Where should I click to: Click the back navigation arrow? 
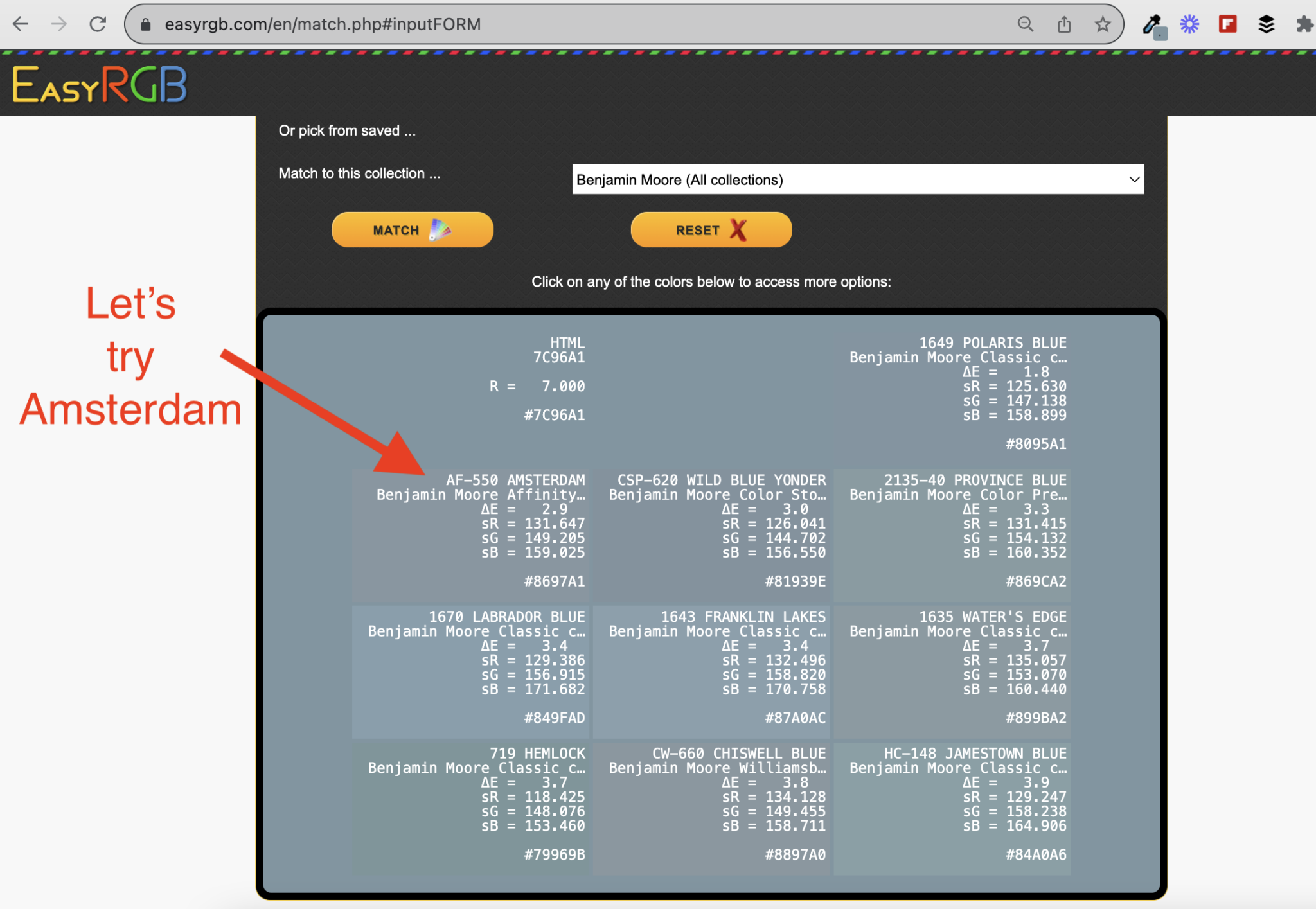pos(21,24)
